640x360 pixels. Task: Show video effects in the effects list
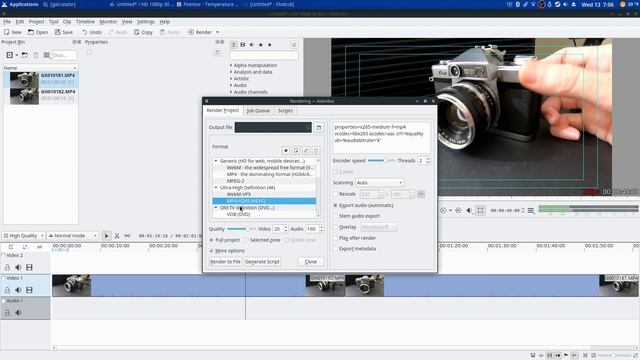[x=242, y=44]
